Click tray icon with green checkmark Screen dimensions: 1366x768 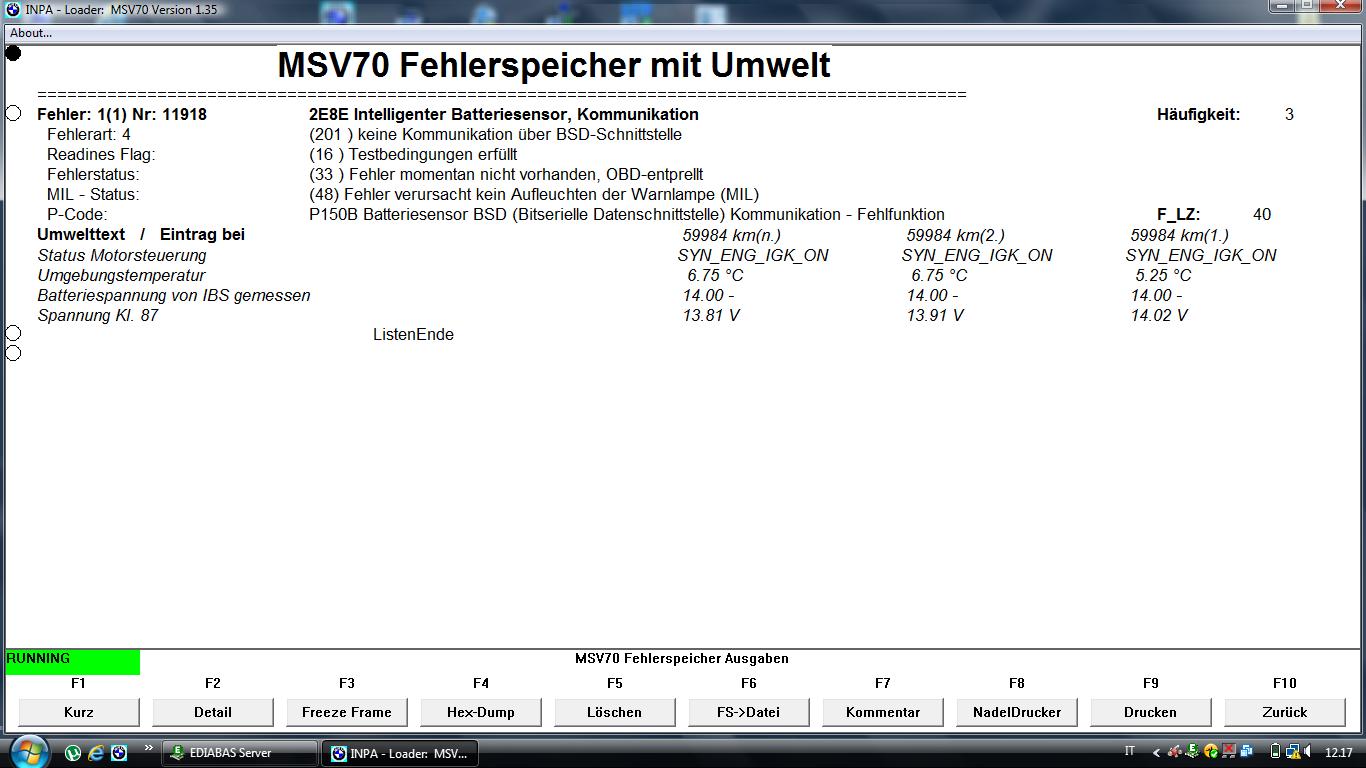tap(1211, 751)
